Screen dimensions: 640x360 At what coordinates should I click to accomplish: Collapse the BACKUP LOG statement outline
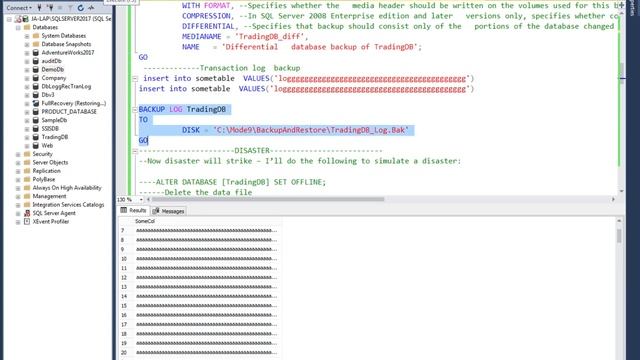(135, 109)
